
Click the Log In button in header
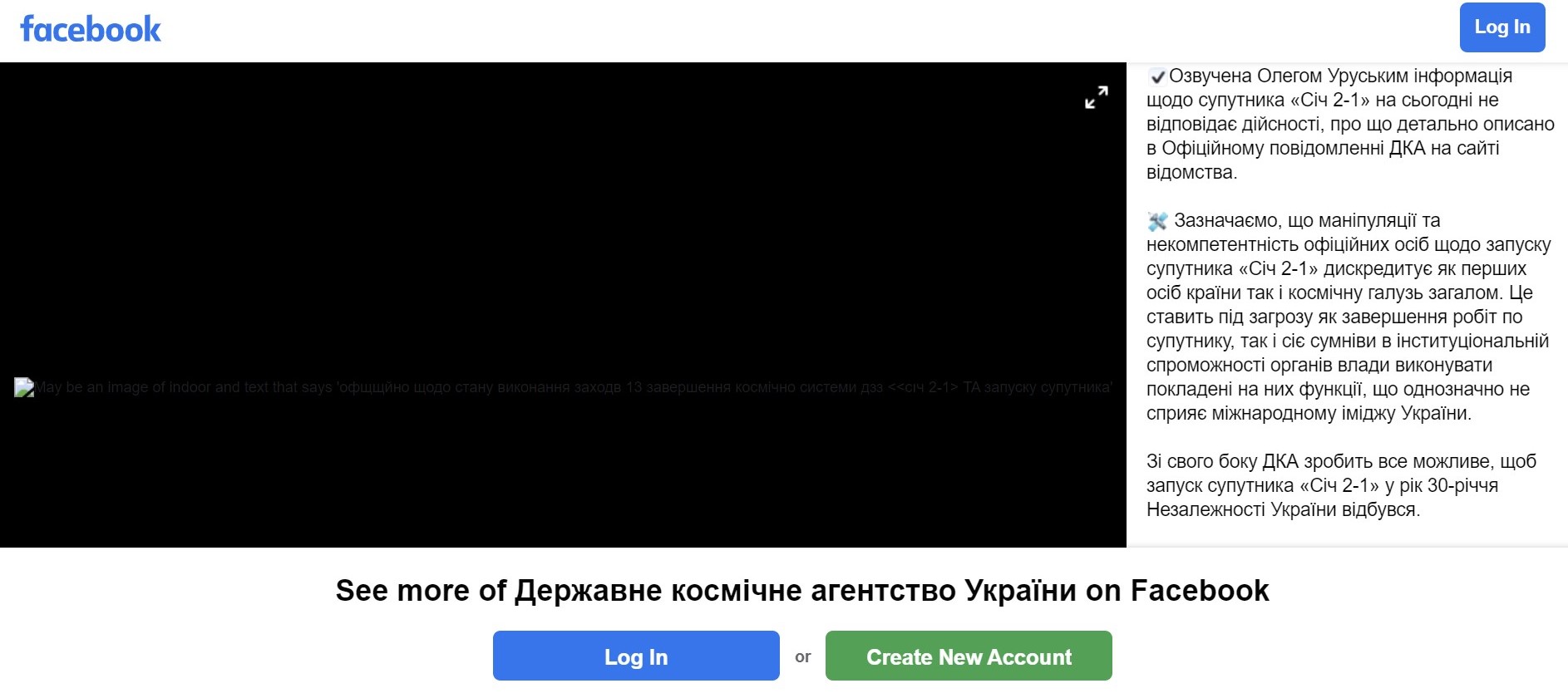(1502, 27)
